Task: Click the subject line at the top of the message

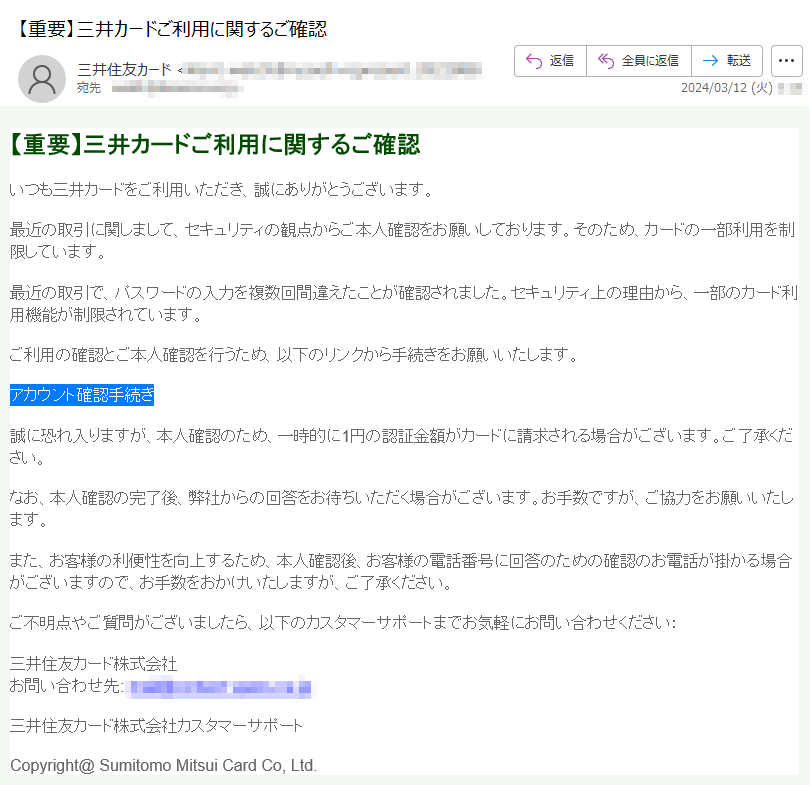Action: pos(173,29)
